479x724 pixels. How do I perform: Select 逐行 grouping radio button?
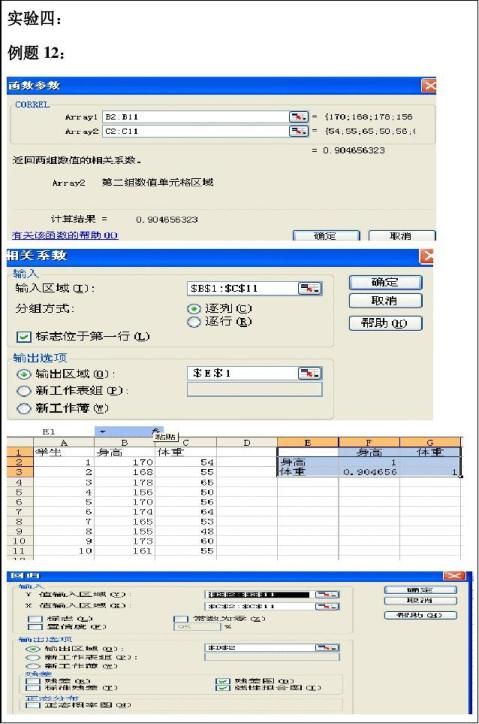[194, 322]
